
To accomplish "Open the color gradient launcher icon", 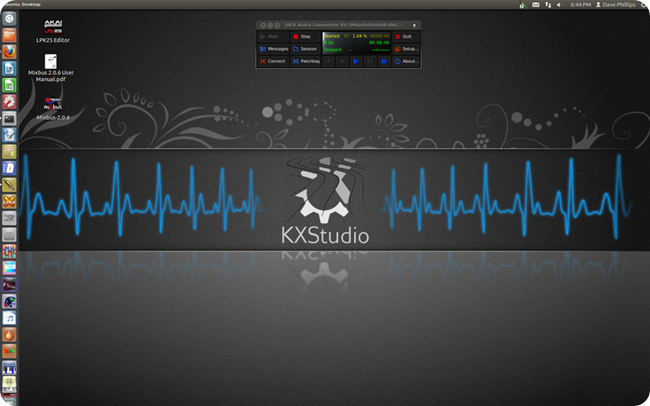I will 9,268.
